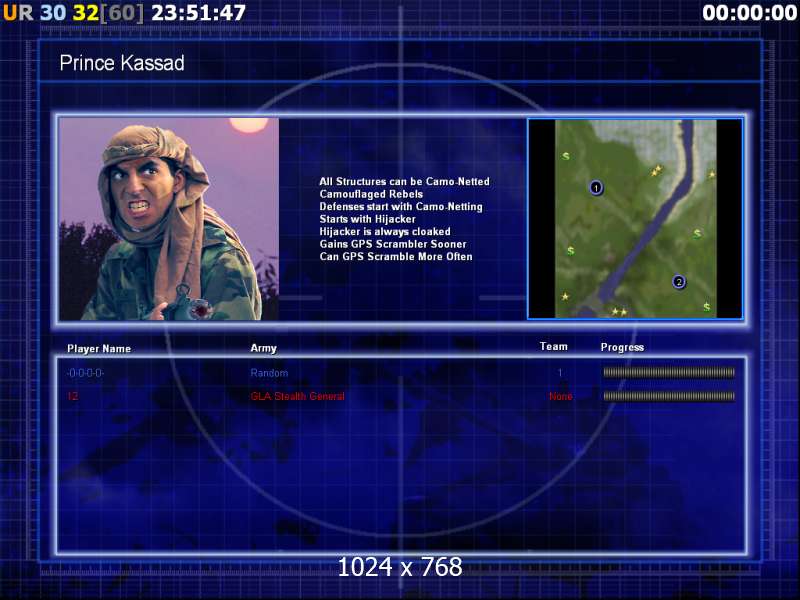Viewport: 800px width, 600px height.
Task: Click 'Can GPS Scramble More Often' perk line
Action: coord(395,256)
